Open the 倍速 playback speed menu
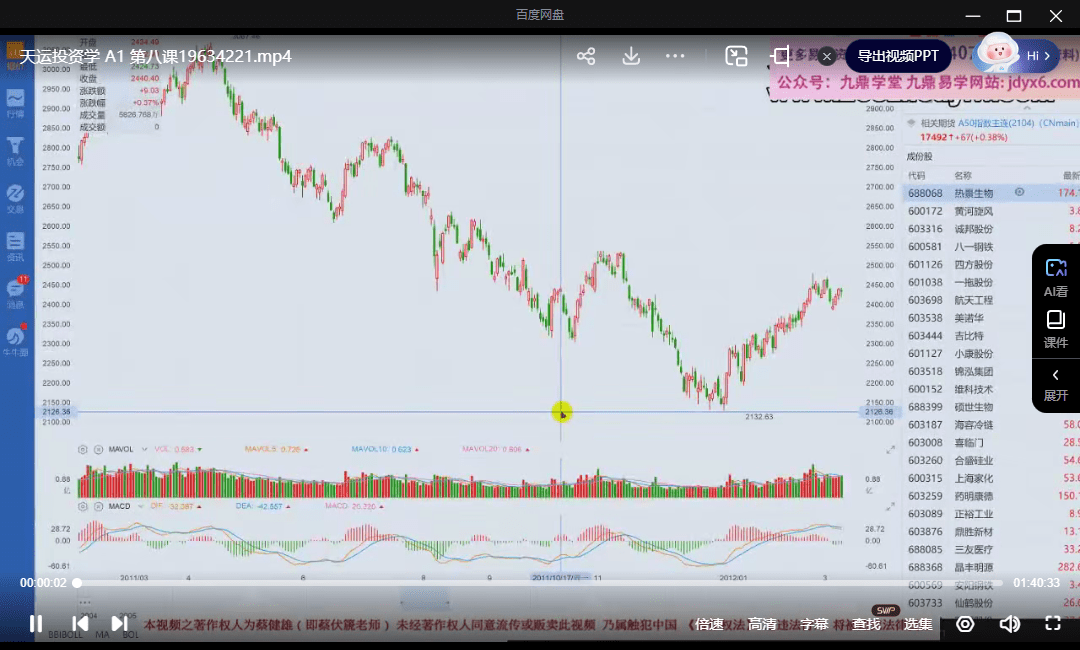 [x=709, y=624]
